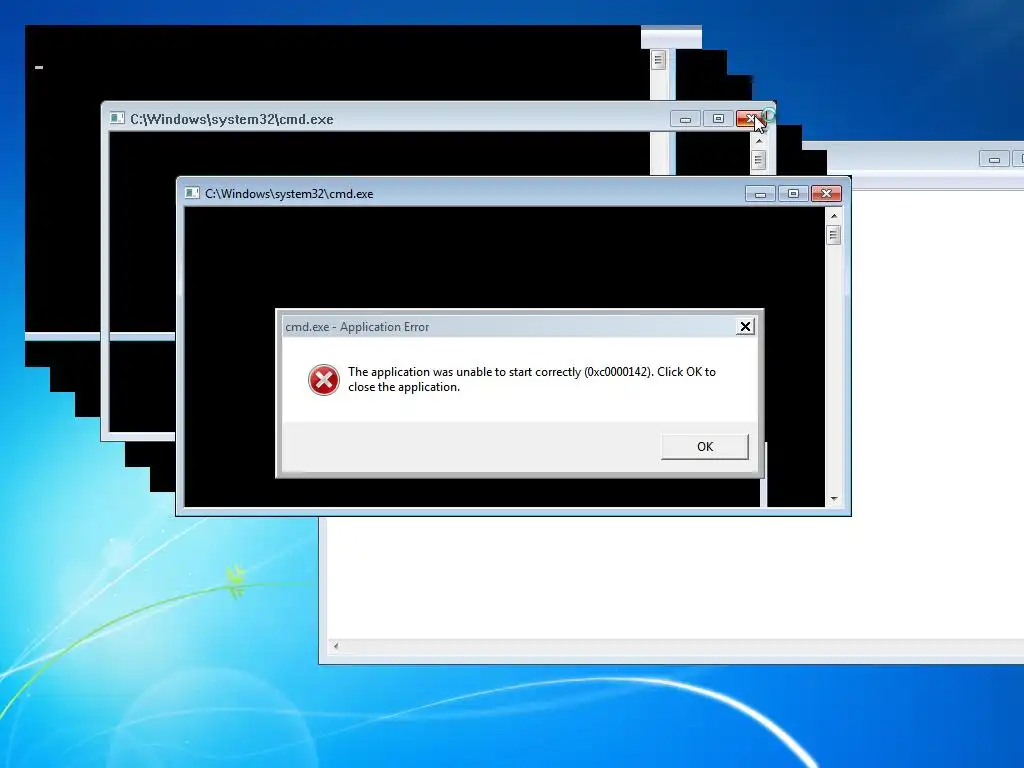Image resolution: width=1024 pixels, height=768 pixels.
Task: Click scrollbar thumb in middle cmd window
Action: click(758, 160)
